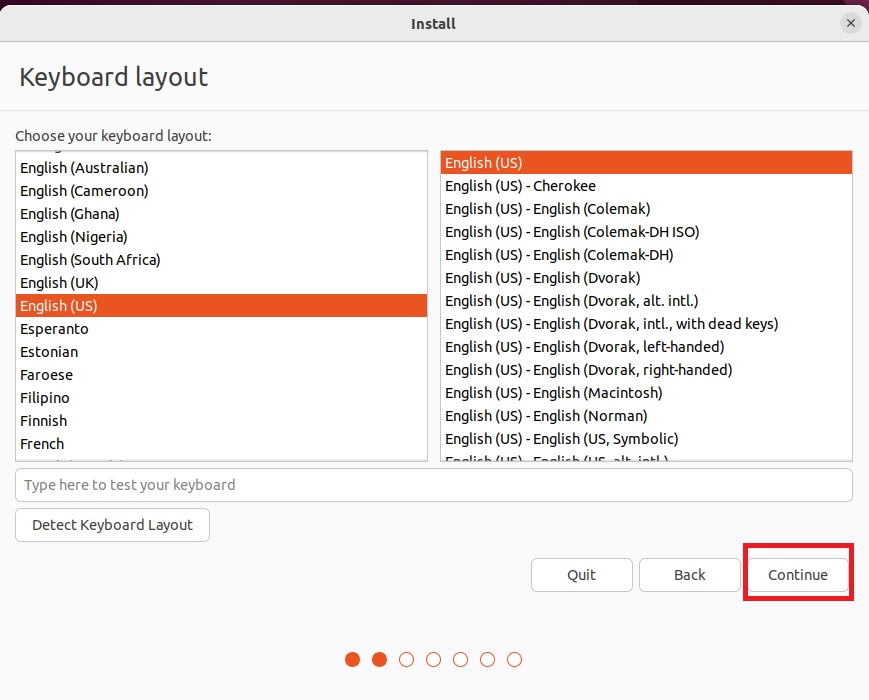
Task: Go back to previous install step
Action: click(x=689, y=575)
